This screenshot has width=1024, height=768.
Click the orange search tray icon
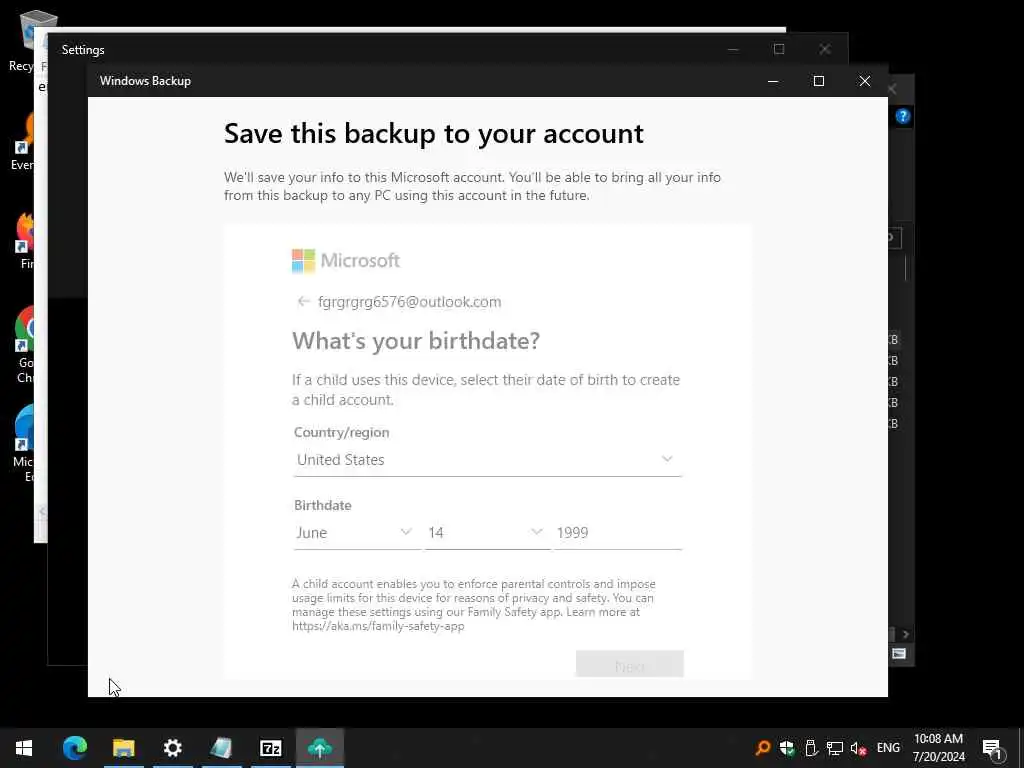tap(762, 748)
